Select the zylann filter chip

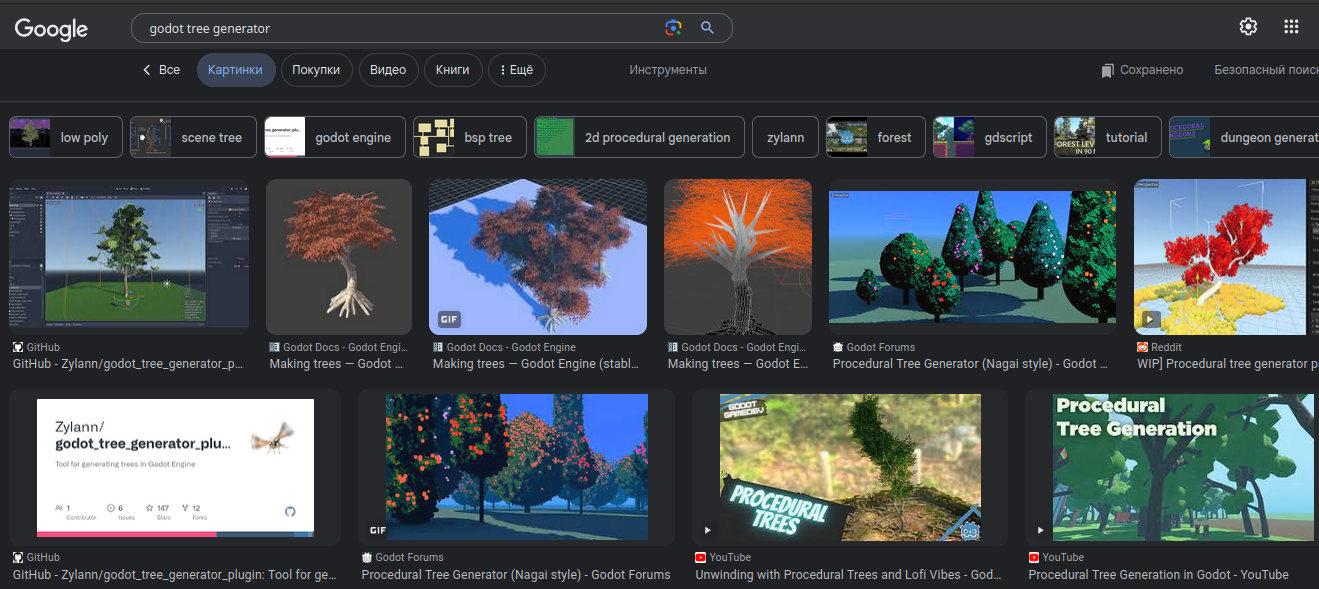pos(785,137)
